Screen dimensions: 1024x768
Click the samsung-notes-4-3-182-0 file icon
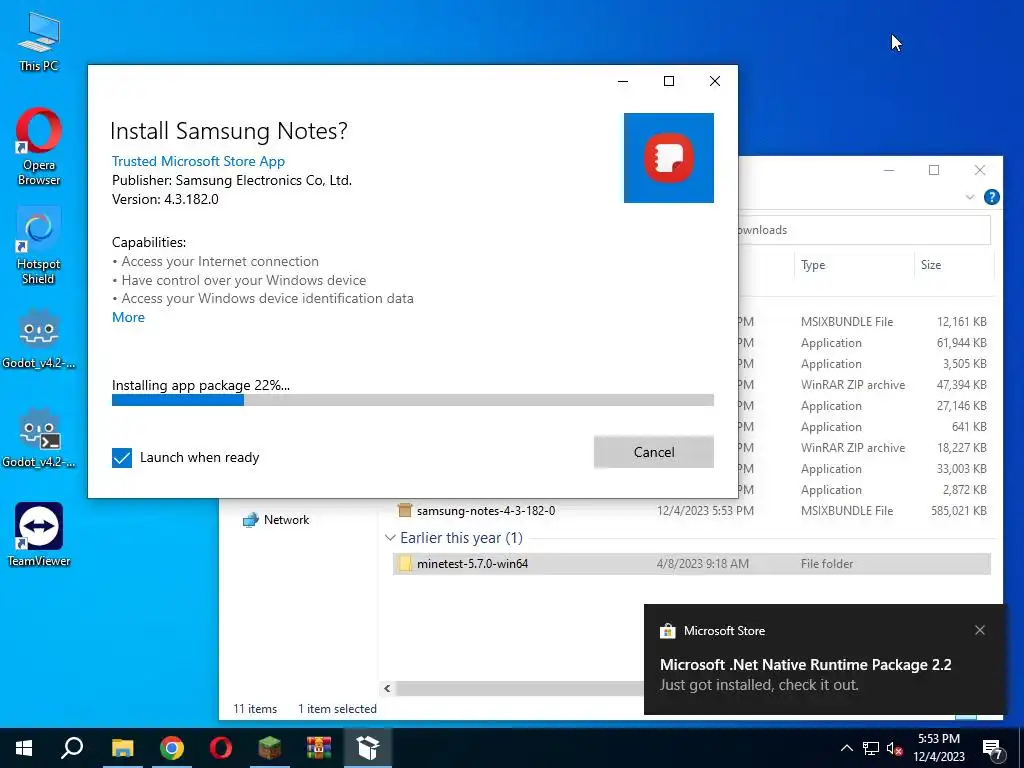tap(405, 511)
